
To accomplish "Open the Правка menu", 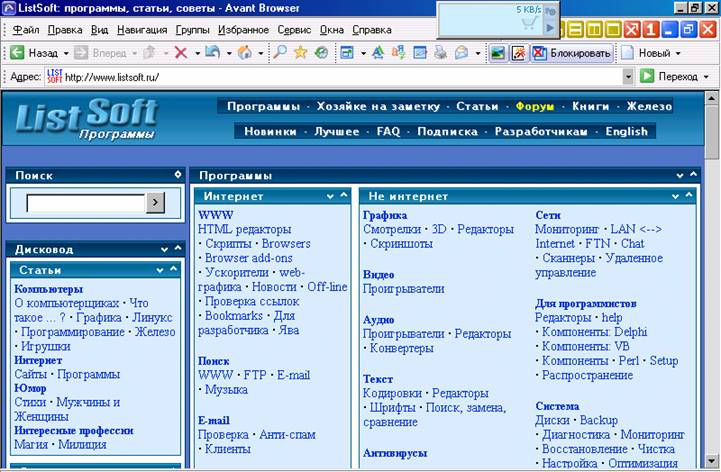I will click(x=65, y=30).
